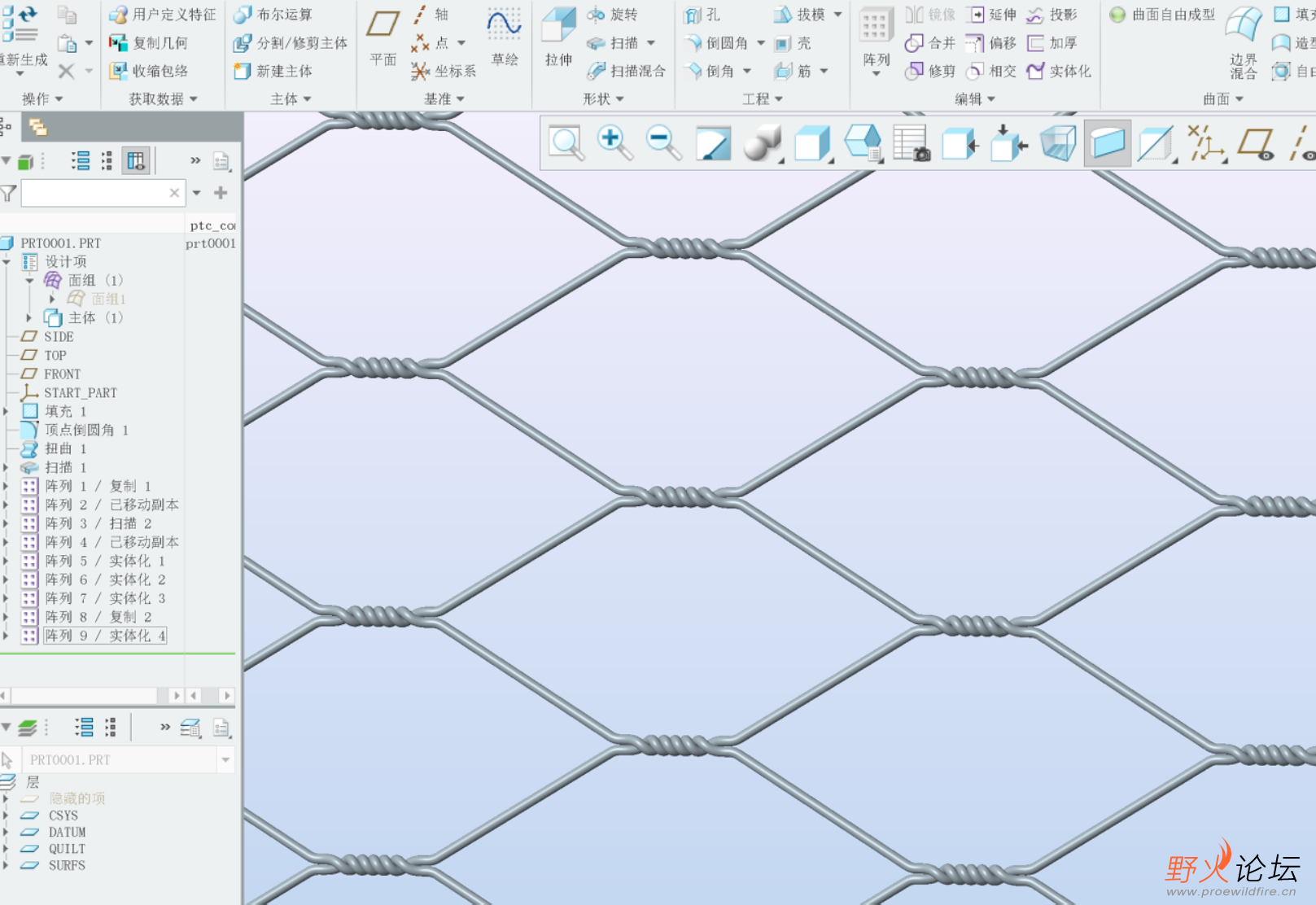Add a search filter with plus button
The width and height of the screenshot is (1316, 905).
[x=221, y=193]
